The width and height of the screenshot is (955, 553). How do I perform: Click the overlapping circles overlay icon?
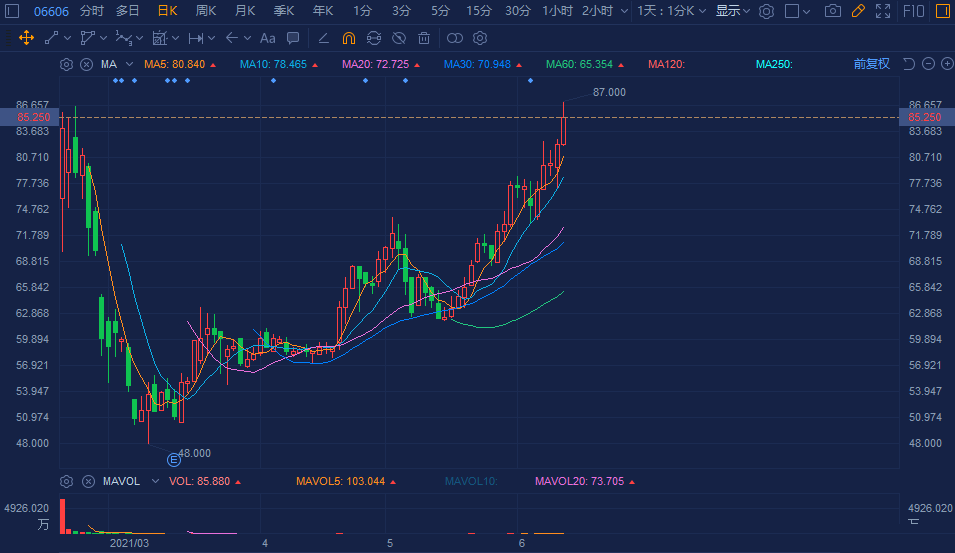pyautogui.click(x=455, y=38)
